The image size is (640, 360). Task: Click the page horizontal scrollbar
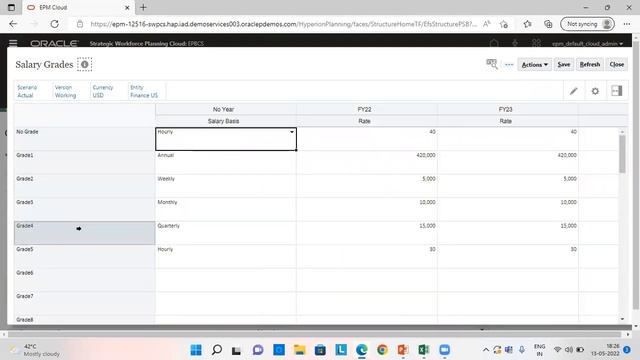(x=316, y=334)
